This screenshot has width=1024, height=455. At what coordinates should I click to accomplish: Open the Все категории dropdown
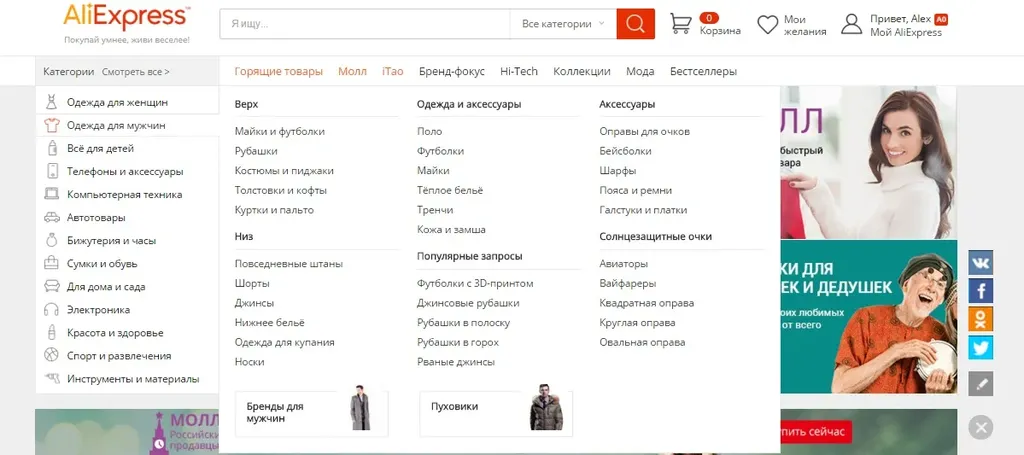pos(563,24)
